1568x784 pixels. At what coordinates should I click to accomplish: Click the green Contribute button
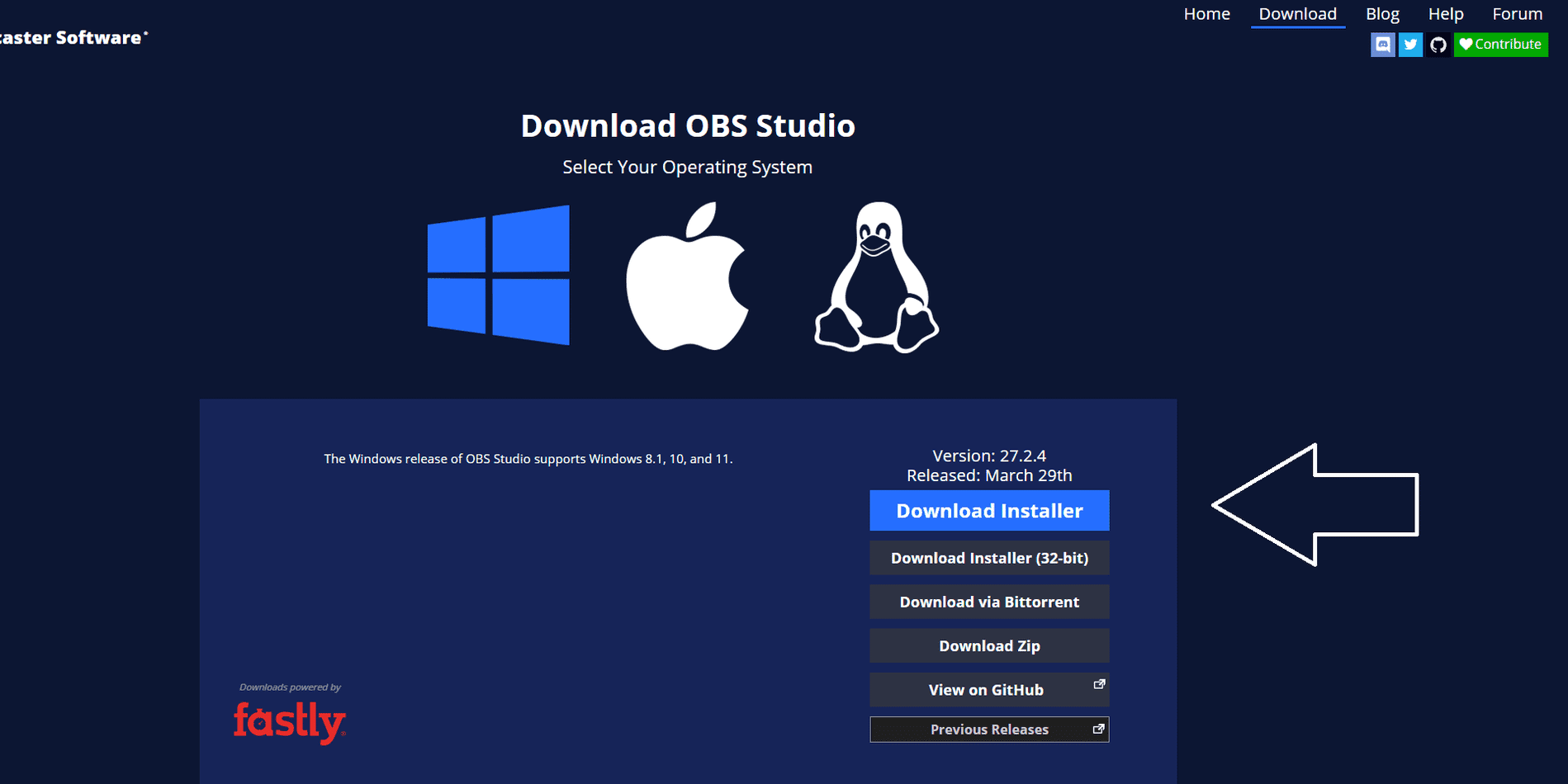[1500, 45]
